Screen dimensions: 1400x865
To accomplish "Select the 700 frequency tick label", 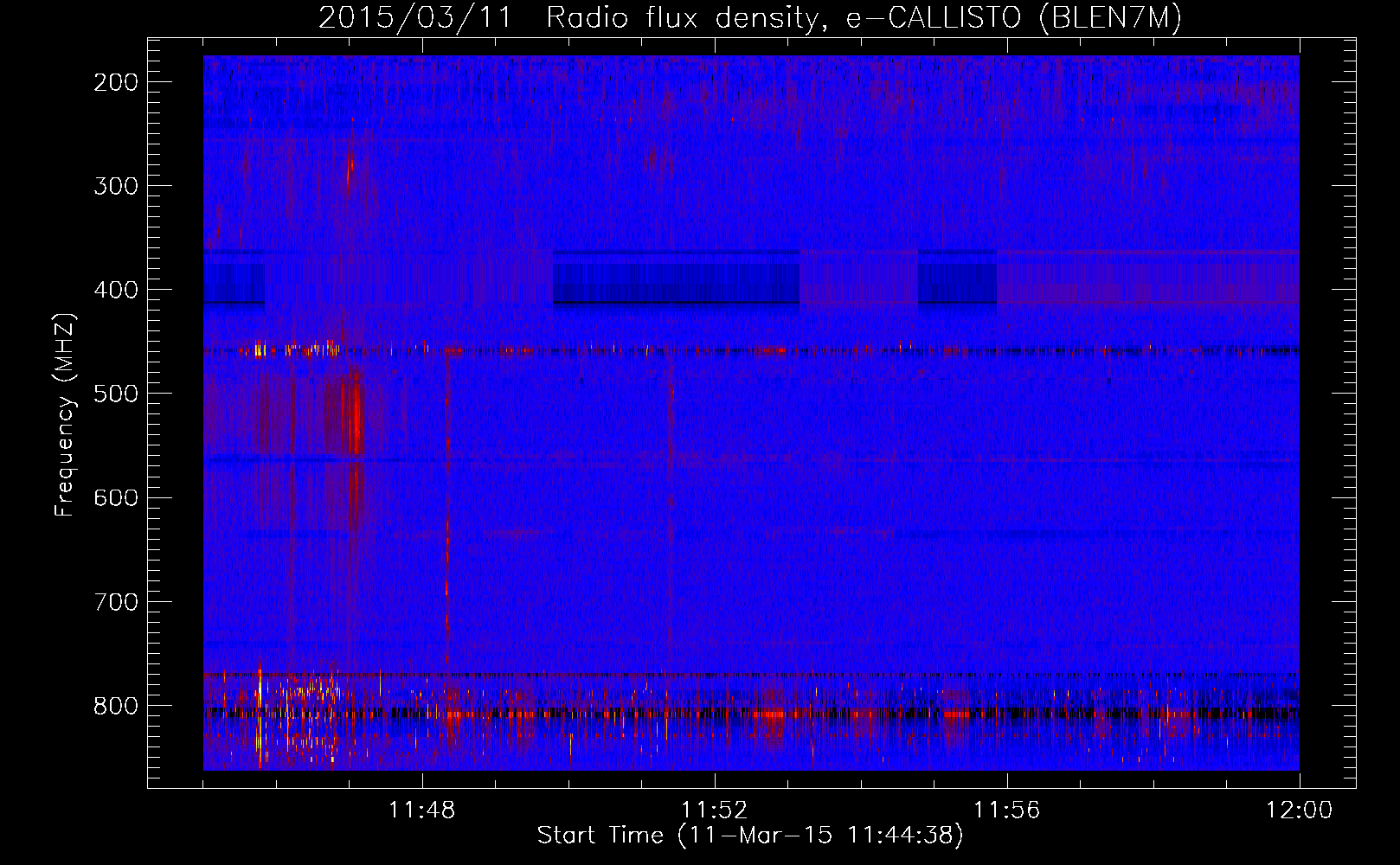I will tap(115, 602).
